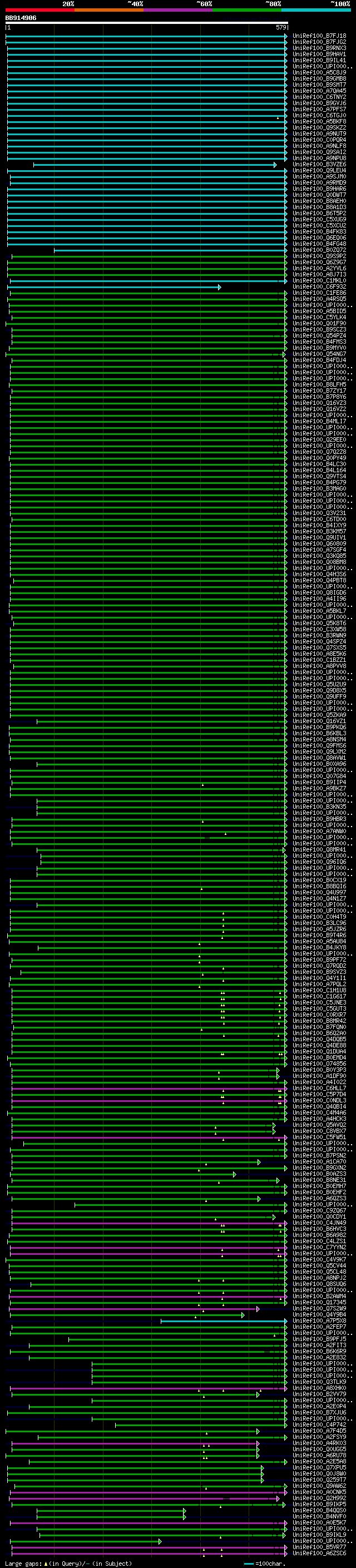Select hit label UniRef100_C0PQR4

point(319,140)
